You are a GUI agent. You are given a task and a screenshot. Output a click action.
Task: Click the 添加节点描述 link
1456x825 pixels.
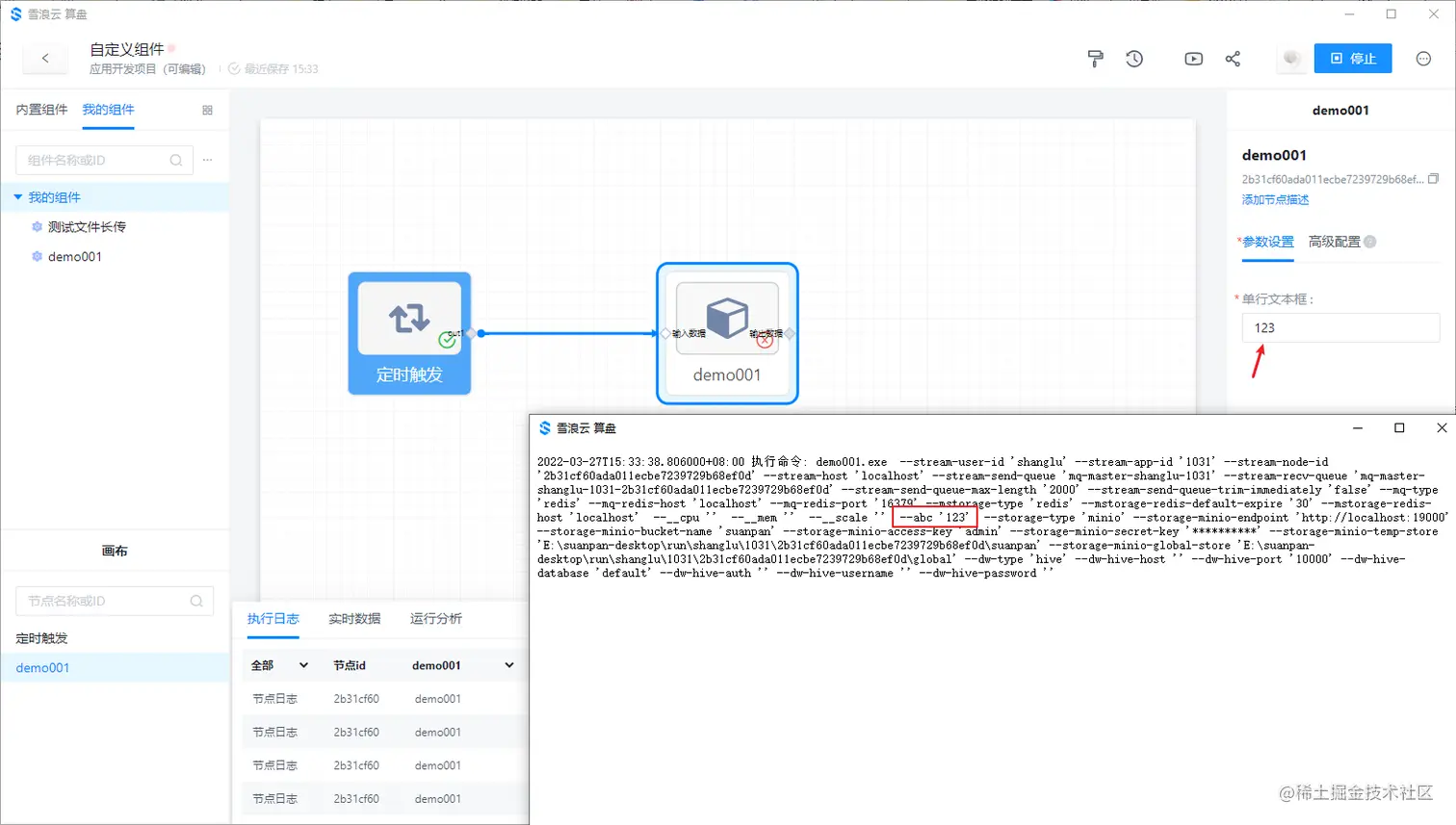coord(1275,200)
